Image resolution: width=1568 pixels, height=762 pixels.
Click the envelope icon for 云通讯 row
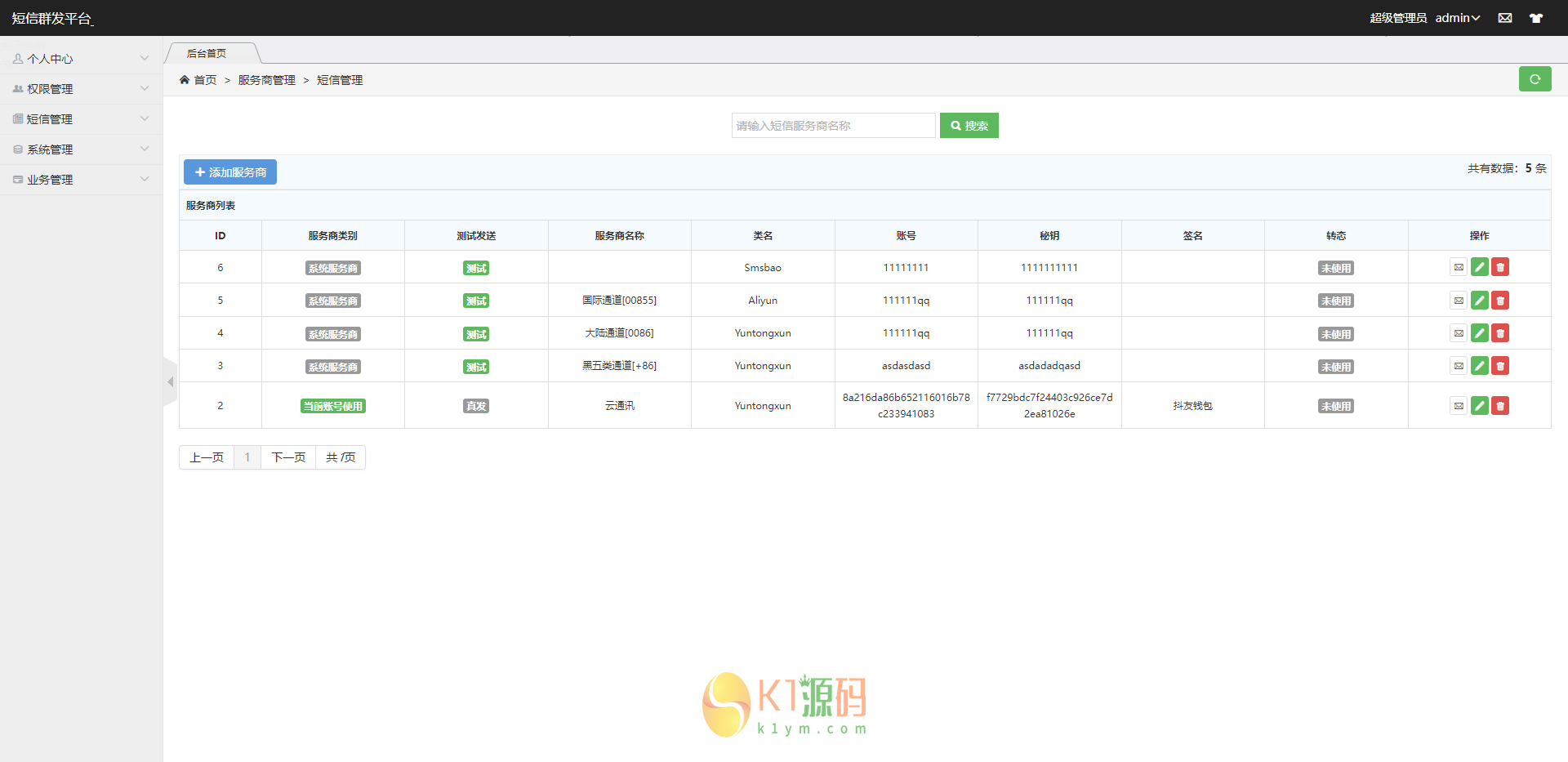pos(1459,406)
